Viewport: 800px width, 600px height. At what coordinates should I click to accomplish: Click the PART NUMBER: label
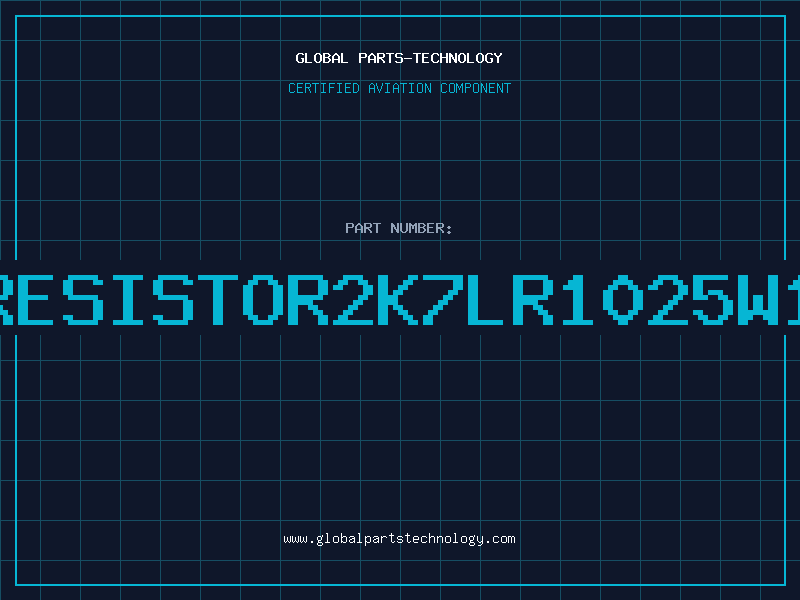pos(399,228)
